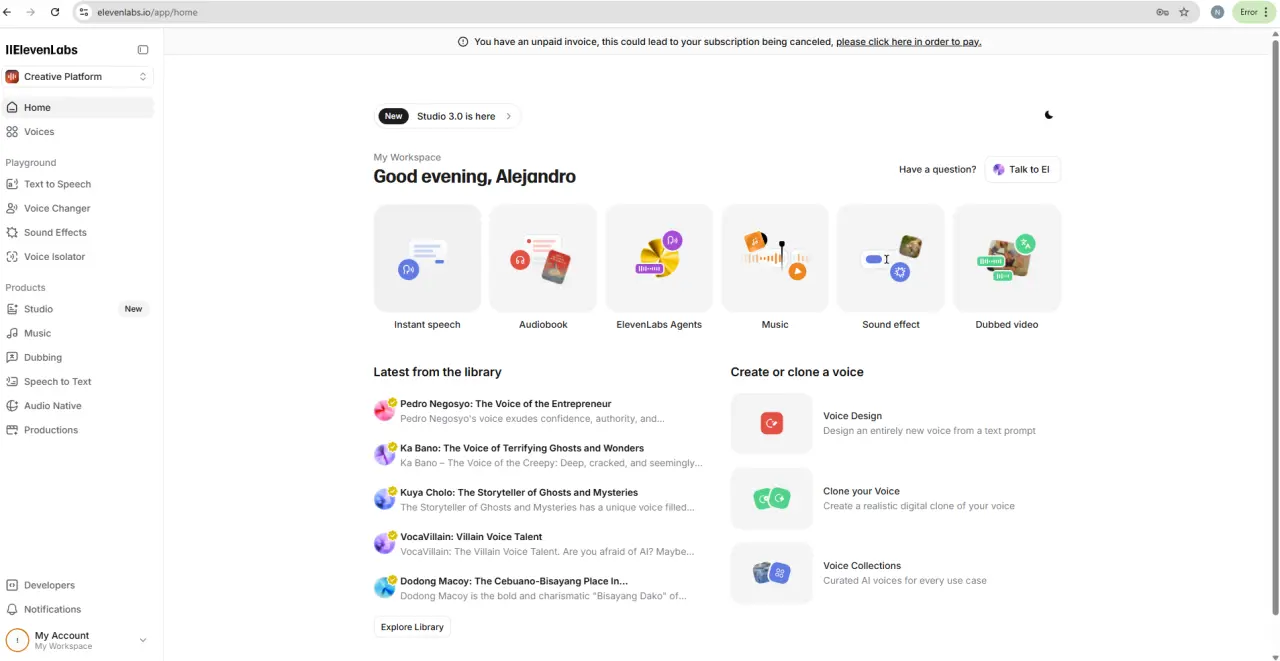This screenshot has width=1280, height=661.
Task: Click the Talk to El button
Action: 1022,170
